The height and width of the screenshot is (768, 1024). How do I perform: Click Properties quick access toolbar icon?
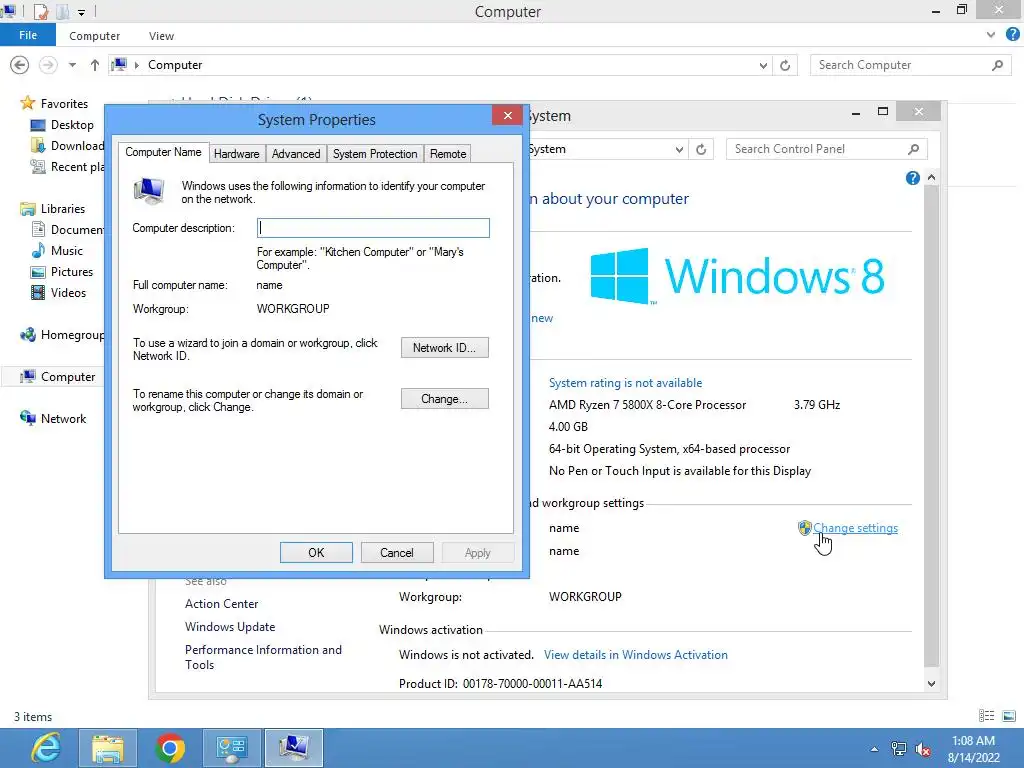click(40, 11)
